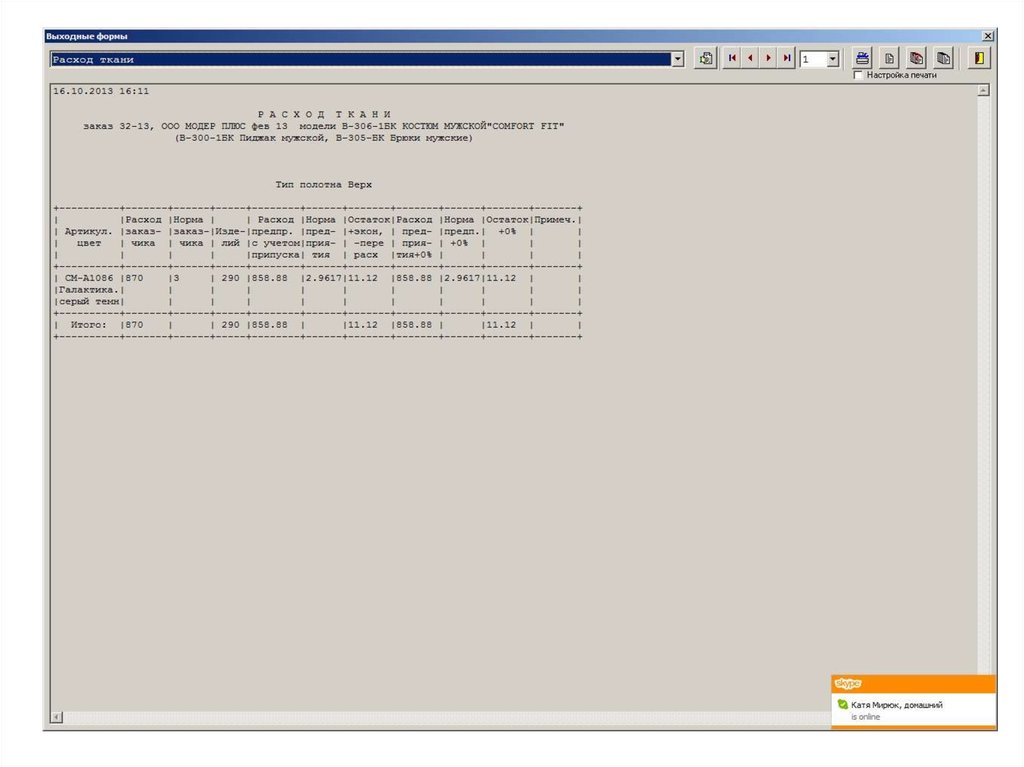Screen dimensions: 1024x767
Task: Select the Расход ткани report name field
Action: 360,59
